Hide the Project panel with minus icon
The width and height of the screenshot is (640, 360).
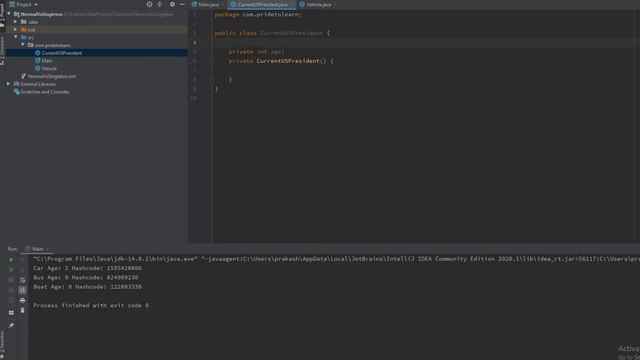[182, 4]
